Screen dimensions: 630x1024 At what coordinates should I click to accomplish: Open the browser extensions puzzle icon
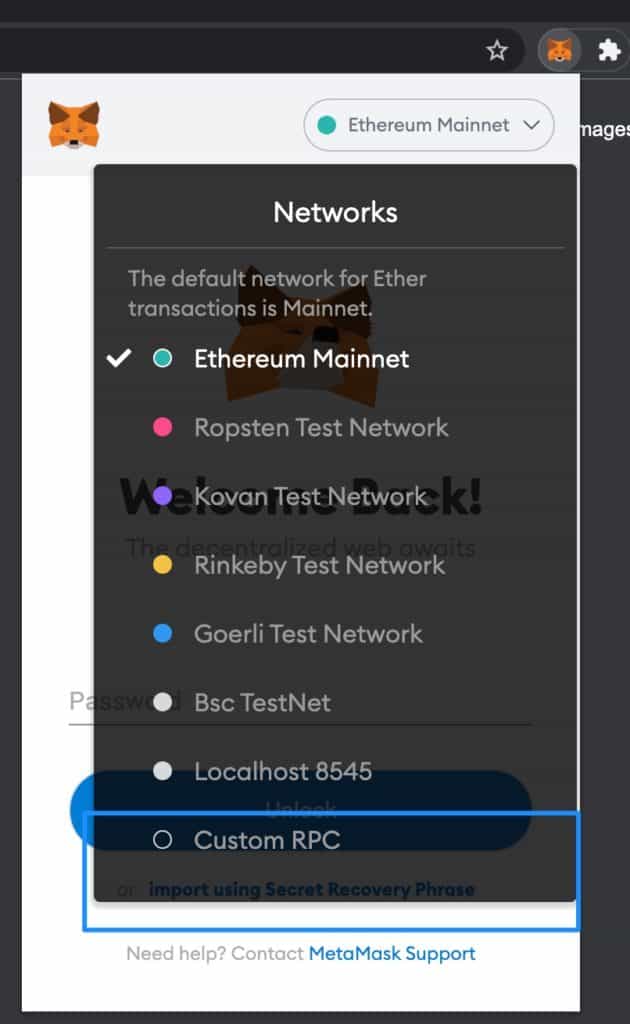609,50
